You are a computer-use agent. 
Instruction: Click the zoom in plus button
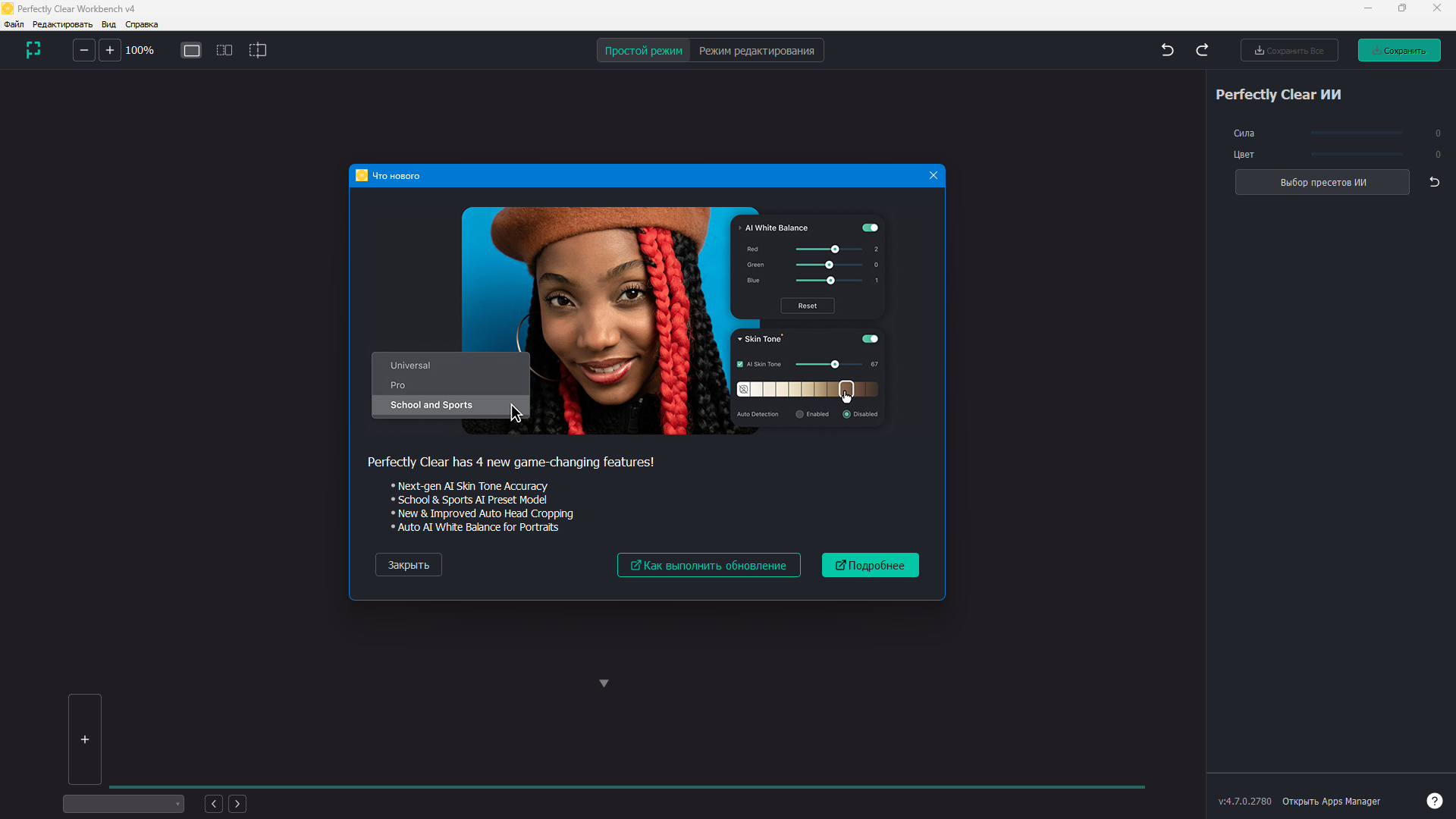[110, 50]
